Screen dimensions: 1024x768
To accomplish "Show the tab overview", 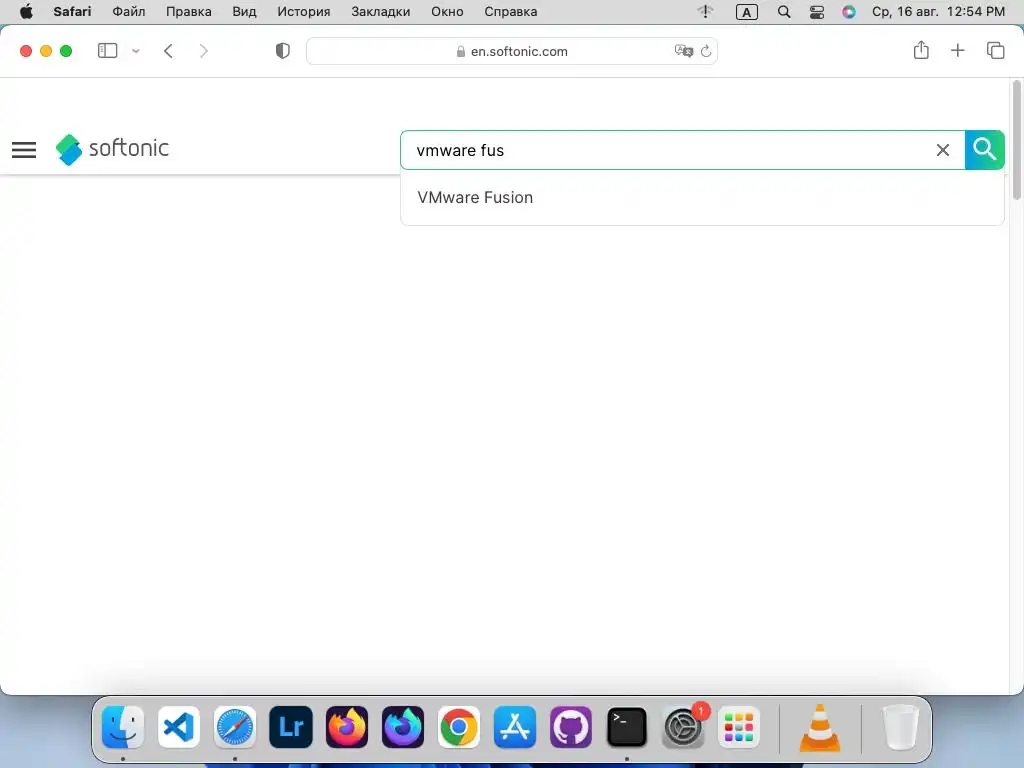I will [995, 50].
